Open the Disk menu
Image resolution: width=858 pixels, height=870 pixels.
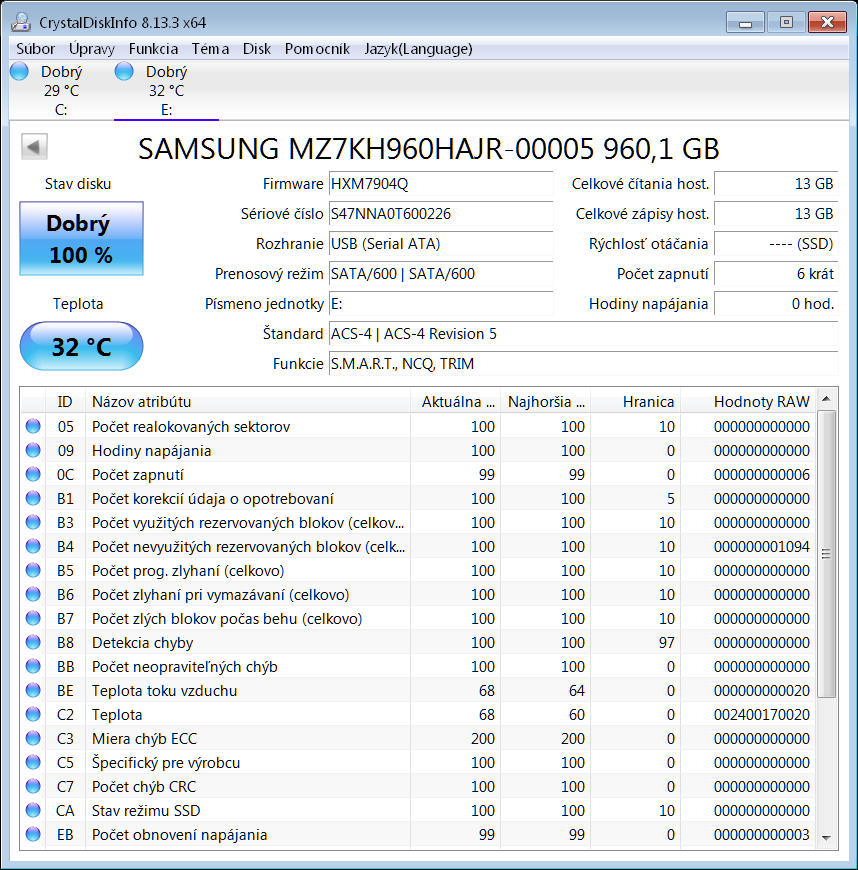256,48
